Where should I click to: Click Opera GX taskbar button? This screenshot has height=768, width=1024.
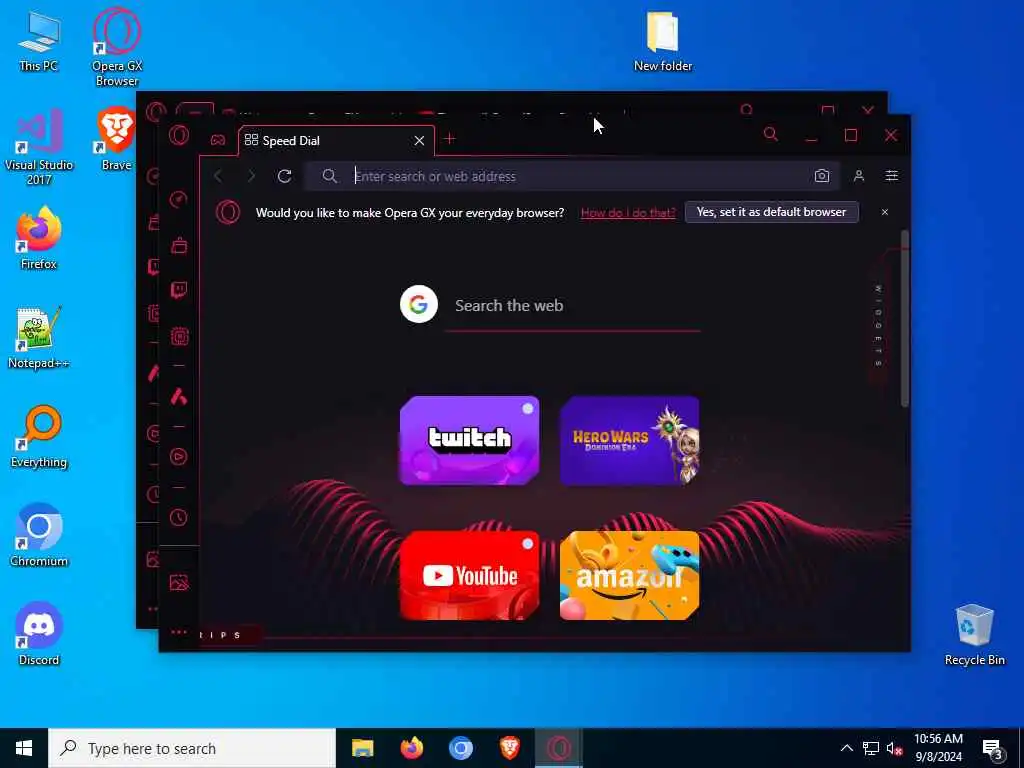(559, 748)
